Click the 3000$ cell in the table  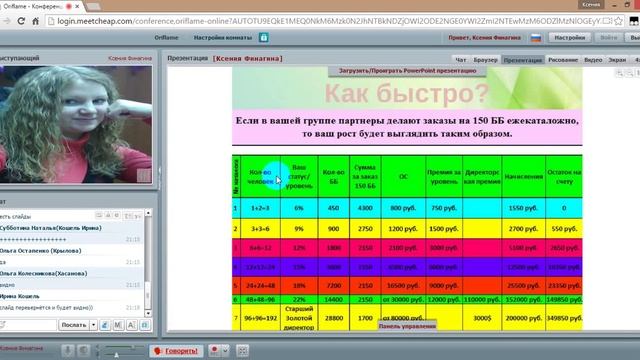482,318
